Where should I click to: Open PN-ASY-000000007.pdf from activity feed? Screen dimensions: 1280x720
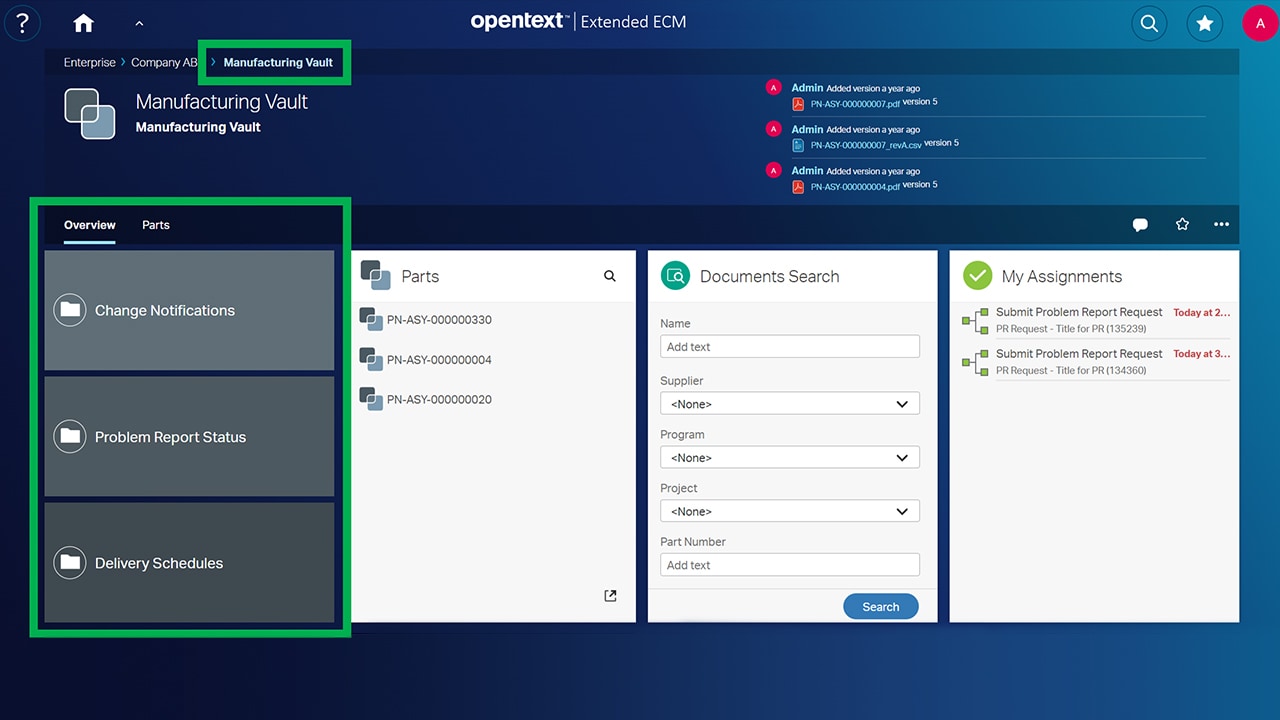pos(855,103)
